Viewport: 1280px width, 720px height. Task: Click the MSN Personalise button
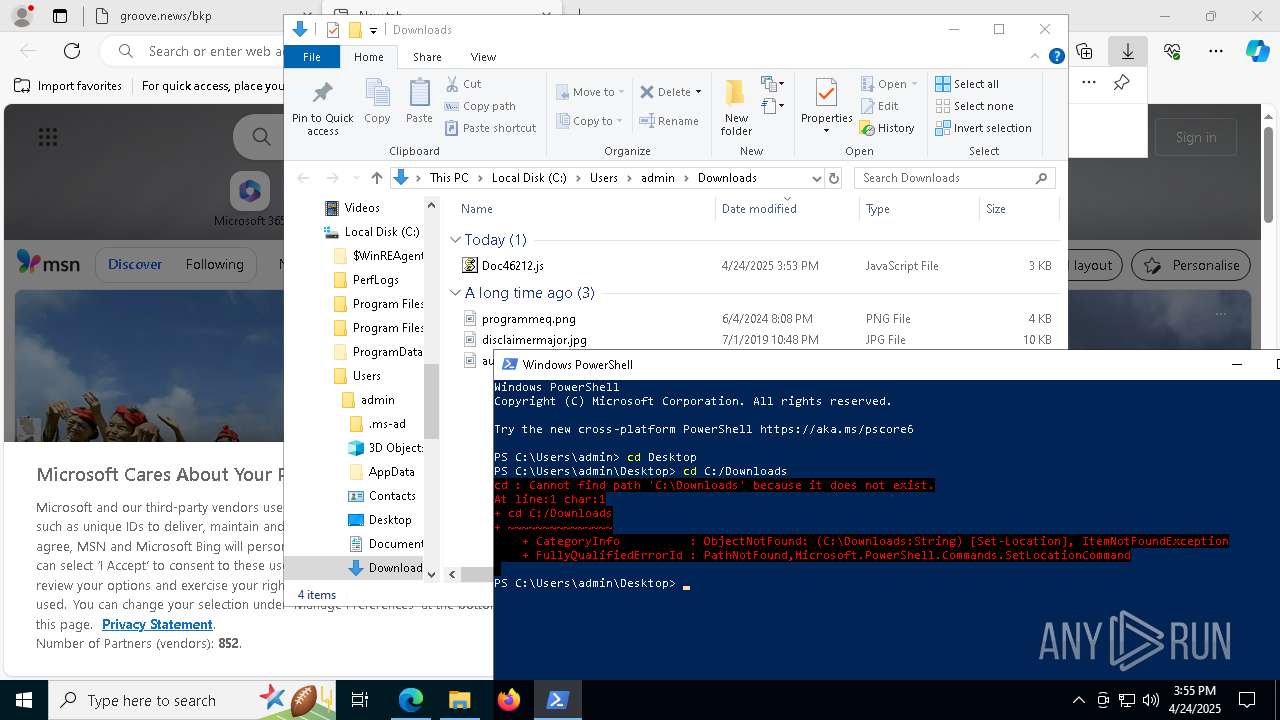[1192, 265]
